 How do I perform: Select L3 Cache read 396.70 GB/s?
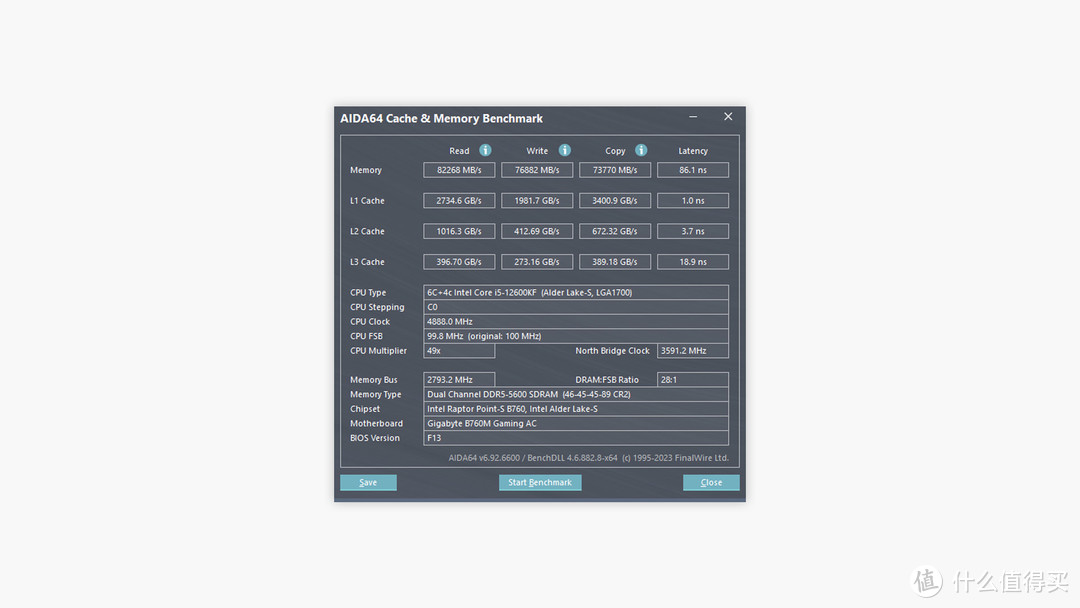tap(459, 262)
